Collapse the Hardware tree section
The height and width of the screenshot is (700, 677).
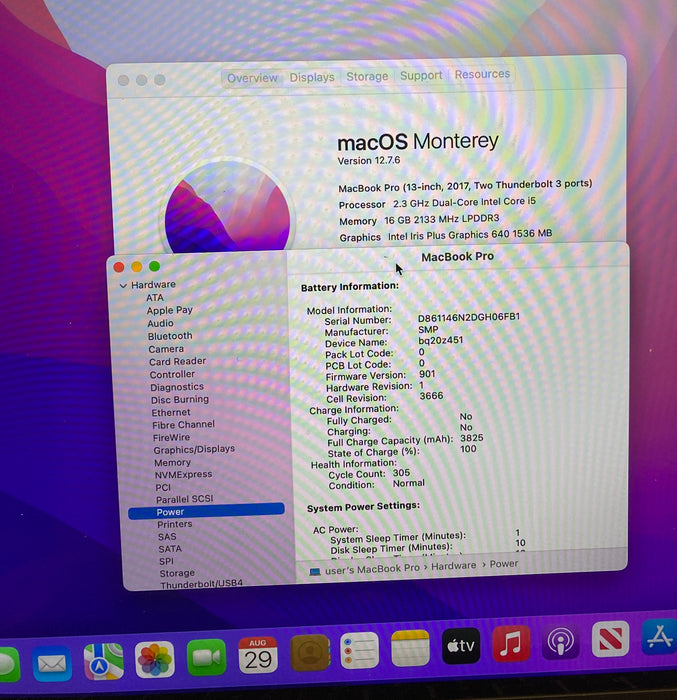pyautogui.click(x=123, y=286)
